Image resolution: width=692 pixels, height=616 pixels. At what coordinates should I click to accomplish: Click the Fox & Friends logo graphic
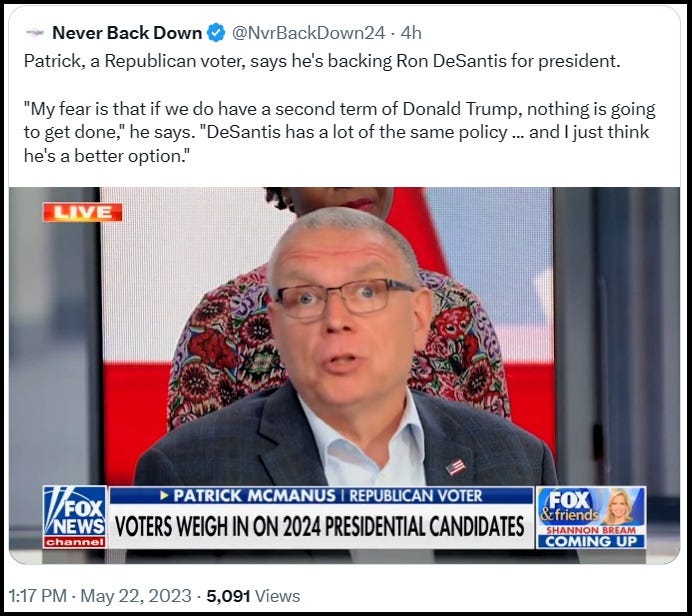(x=569, y=506)
